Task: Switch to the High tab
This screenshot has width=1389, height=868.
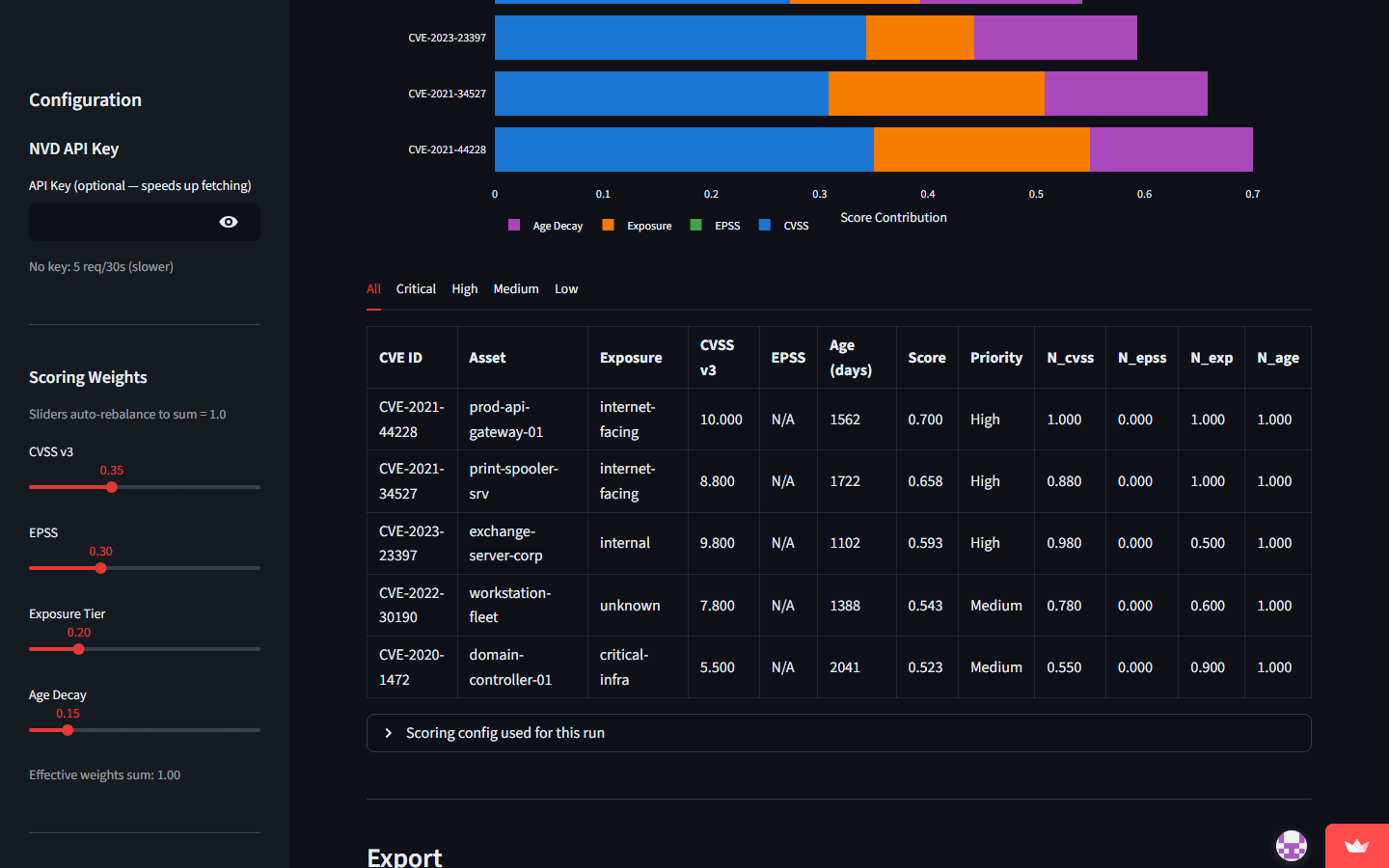Action: click(x=464, y=289)
